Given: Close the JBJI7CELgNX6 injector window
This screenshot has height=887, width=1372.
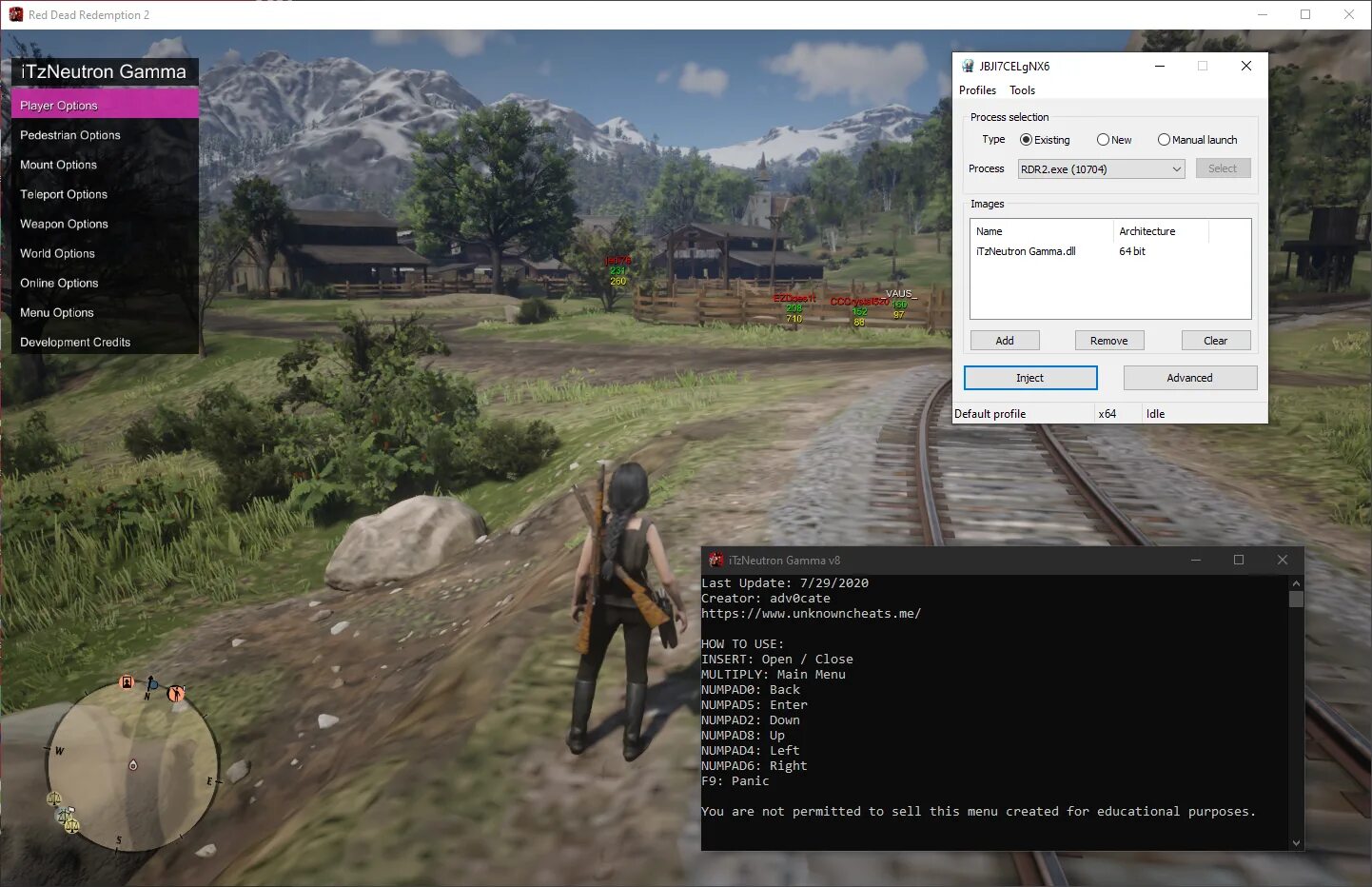Looking at the screenshot, I should [x=1246, y=66].
